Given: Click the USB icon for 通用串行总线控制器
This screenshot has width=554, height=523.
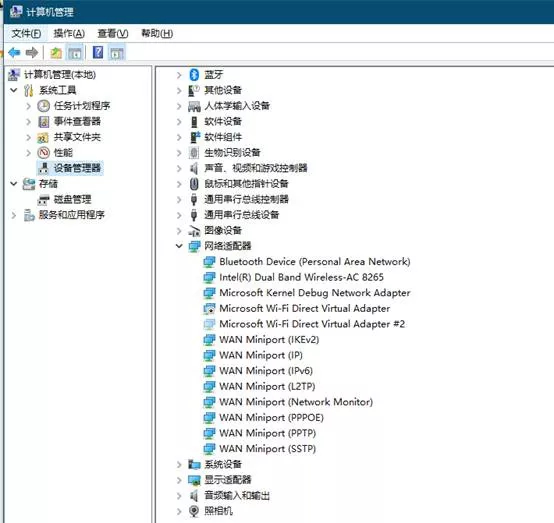Looking at the screenshot, I should (x=194, y=199).
